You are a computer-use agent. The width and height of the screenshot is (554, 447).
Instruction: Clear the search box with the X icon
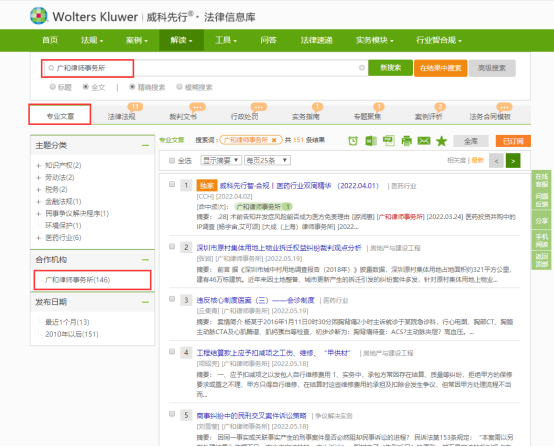[361, 67]
